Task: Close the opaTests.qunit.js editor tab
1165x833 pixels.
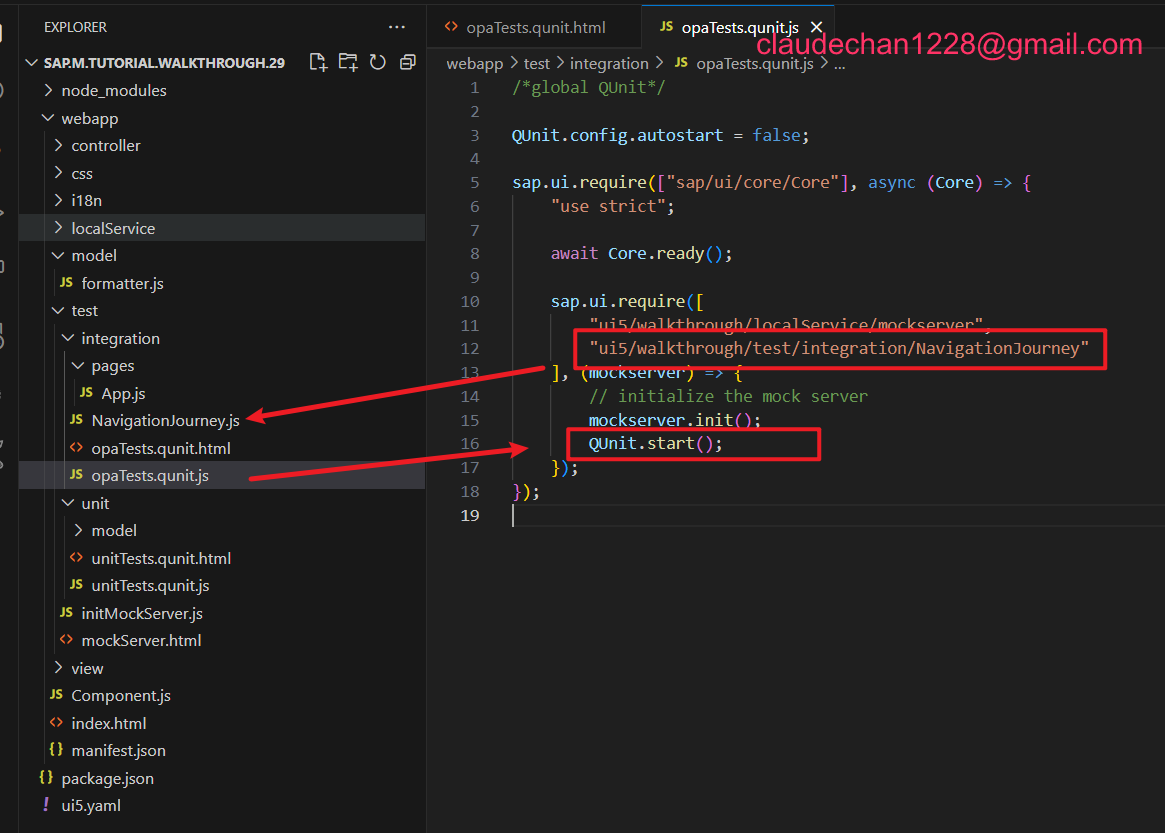Action: coord(817,28)
